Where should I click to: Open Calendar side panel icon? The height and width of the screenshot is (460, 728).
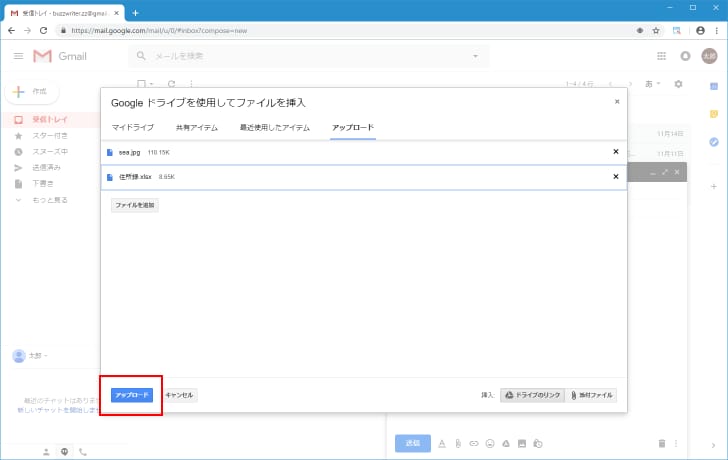pos(714,86)
